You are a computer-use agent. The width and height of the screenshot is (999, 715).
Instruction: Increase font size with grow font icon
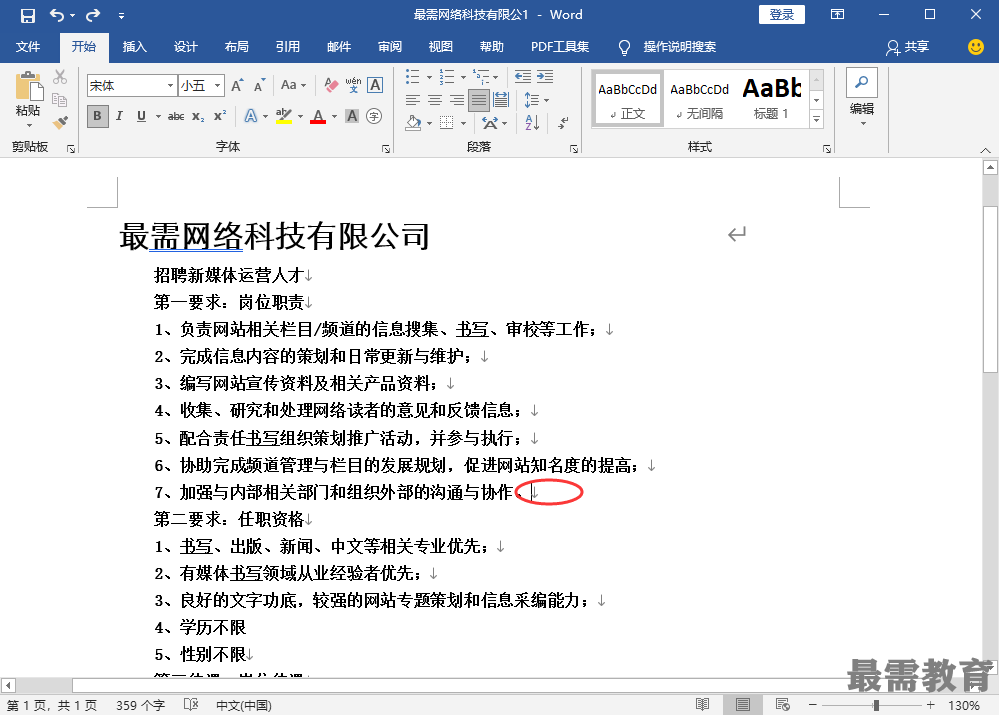(x=237, y=85)
